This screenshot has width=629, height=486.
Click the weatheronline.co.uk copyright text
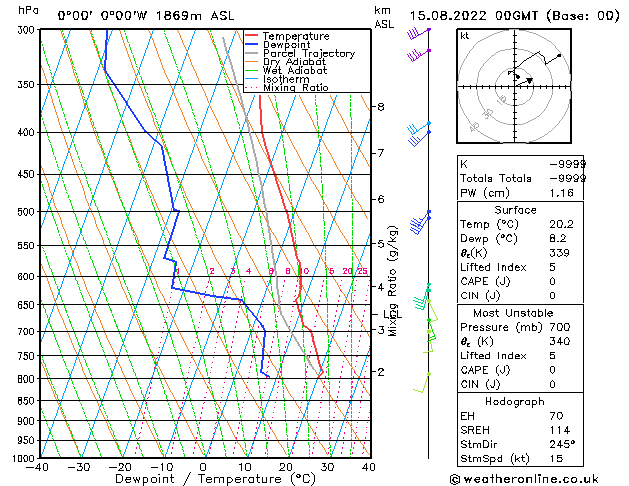pyautogui.click(x=524, y=479)
